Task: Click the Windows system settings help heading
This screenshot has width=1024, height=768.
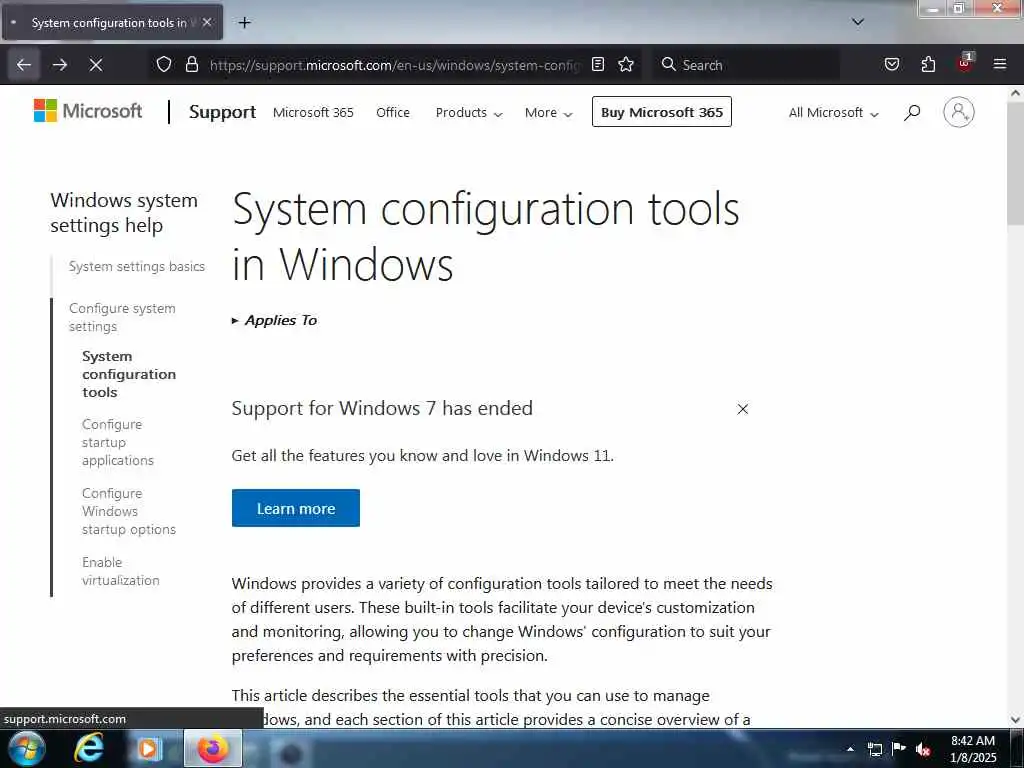Action: click(x=123, y=212)
